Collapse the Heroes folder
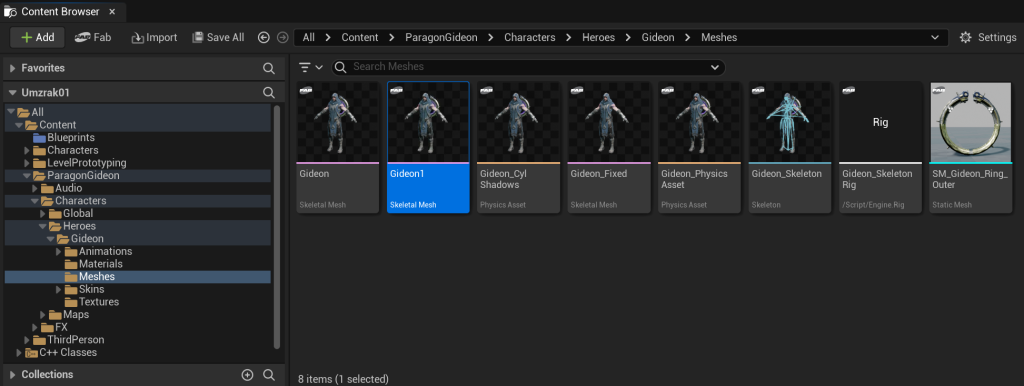The image size is (1024, 386). (42, 226)
